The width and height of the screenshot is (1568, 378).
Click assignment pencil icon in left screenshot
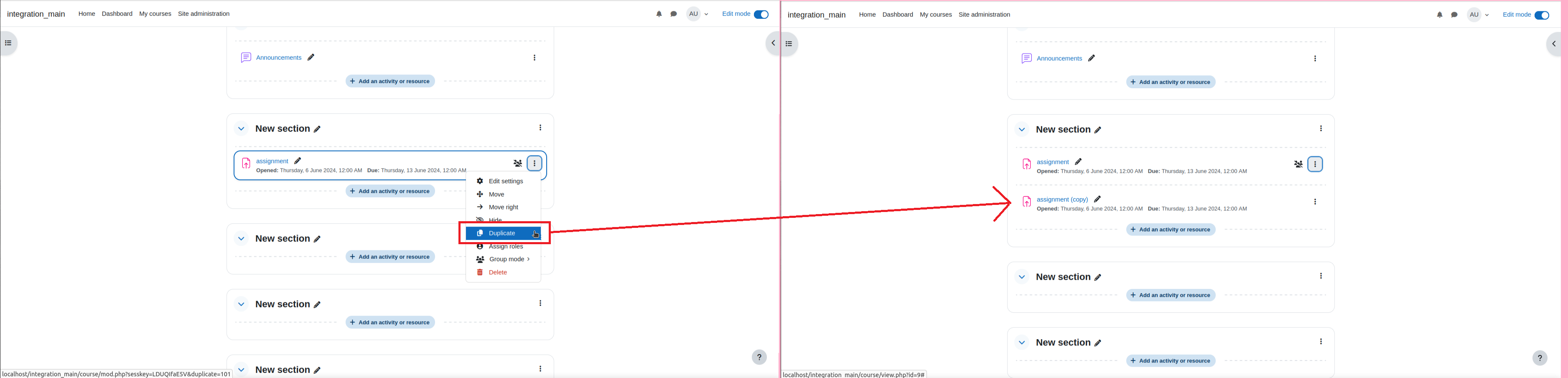[x=298, y=161]
